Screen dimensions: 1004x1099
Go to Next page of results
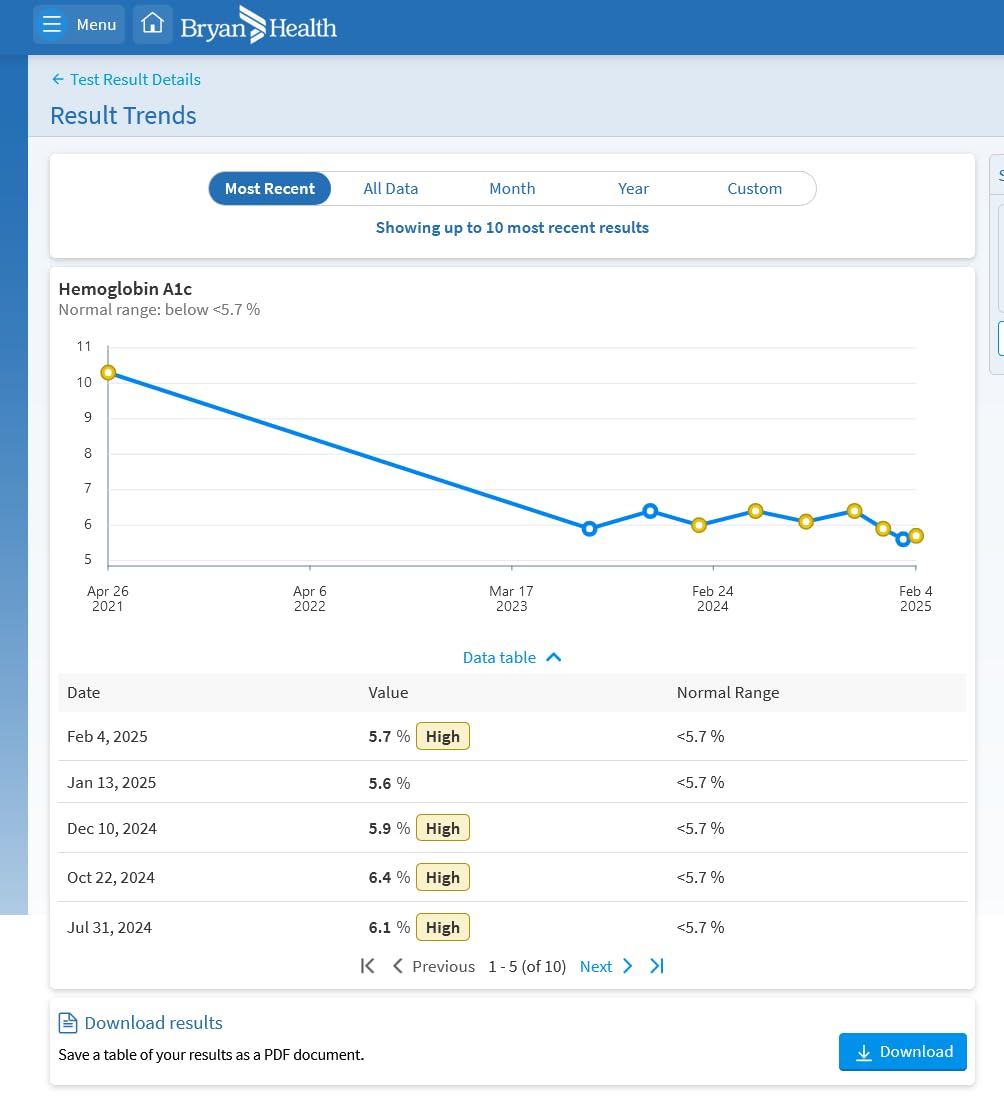pyautogui.click(x=606, y=966)
